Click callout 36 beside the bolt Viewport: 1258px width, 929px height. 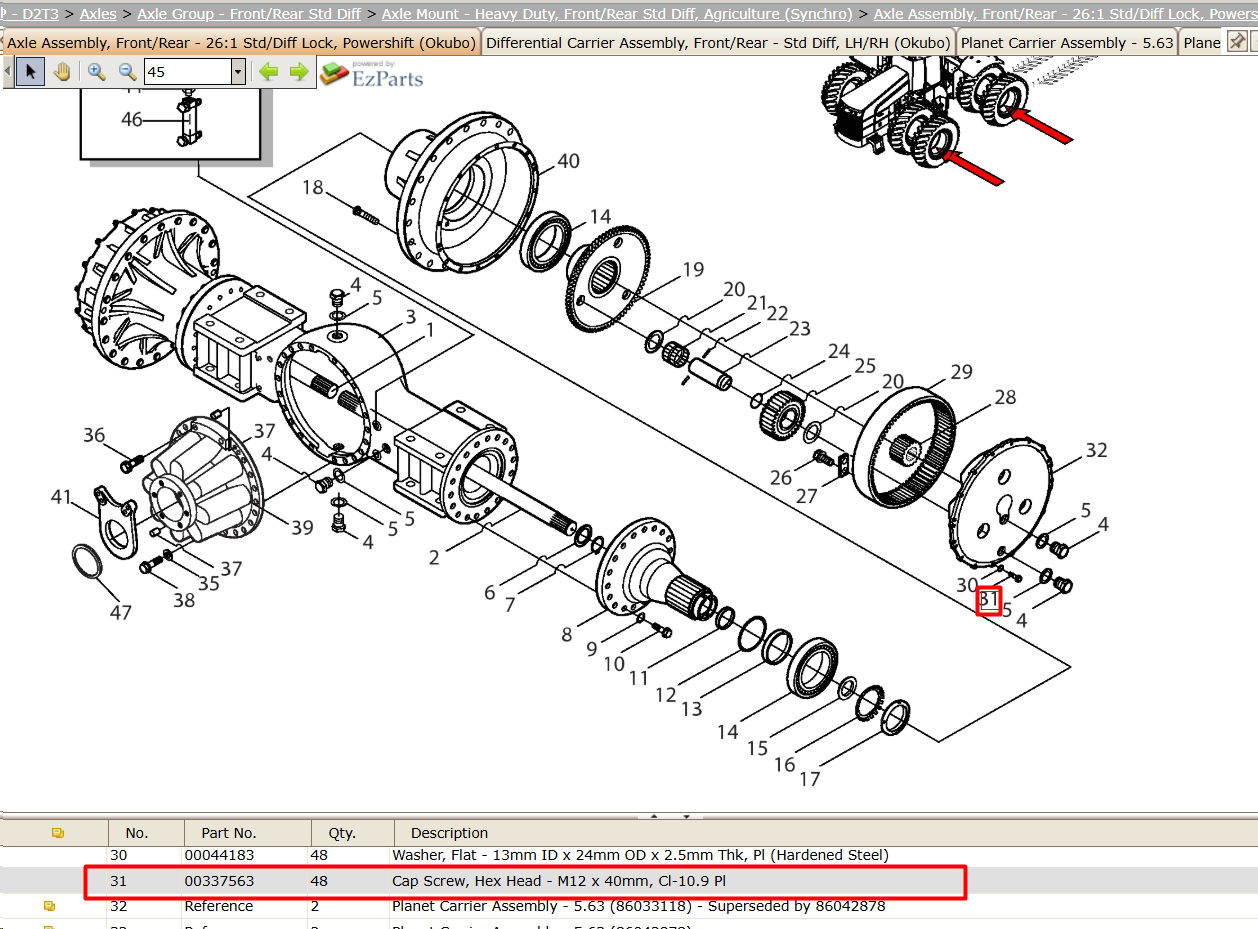94,435
